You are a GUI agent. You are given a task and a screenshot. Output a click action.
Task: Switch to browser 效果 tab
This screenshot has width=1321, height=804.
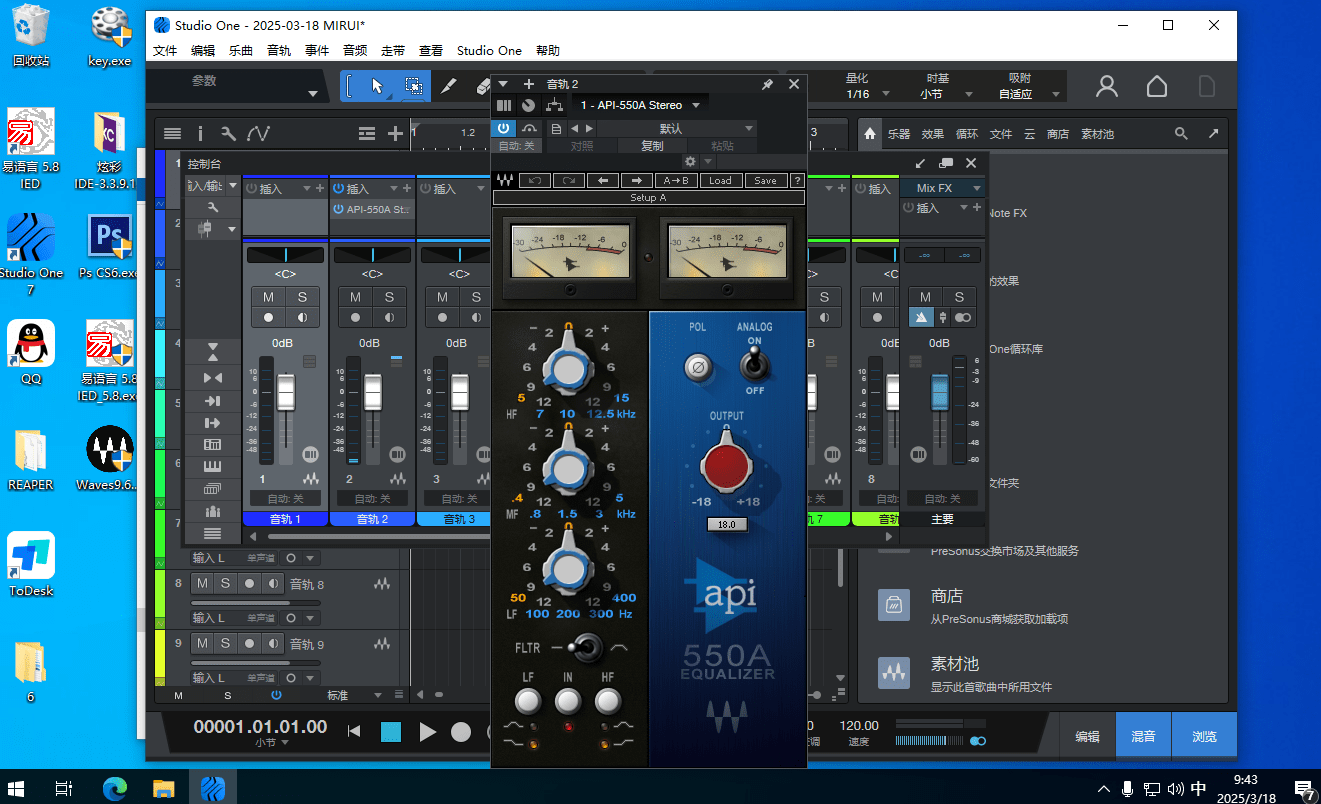tap(932, 133)
